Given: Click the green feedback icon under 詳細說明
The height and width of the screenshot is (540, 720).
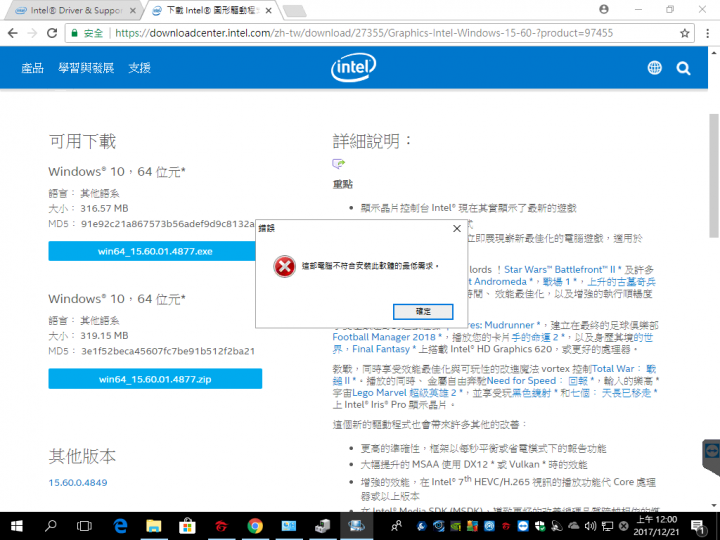Looking at the screenshot, I should [x=338, y=163].
